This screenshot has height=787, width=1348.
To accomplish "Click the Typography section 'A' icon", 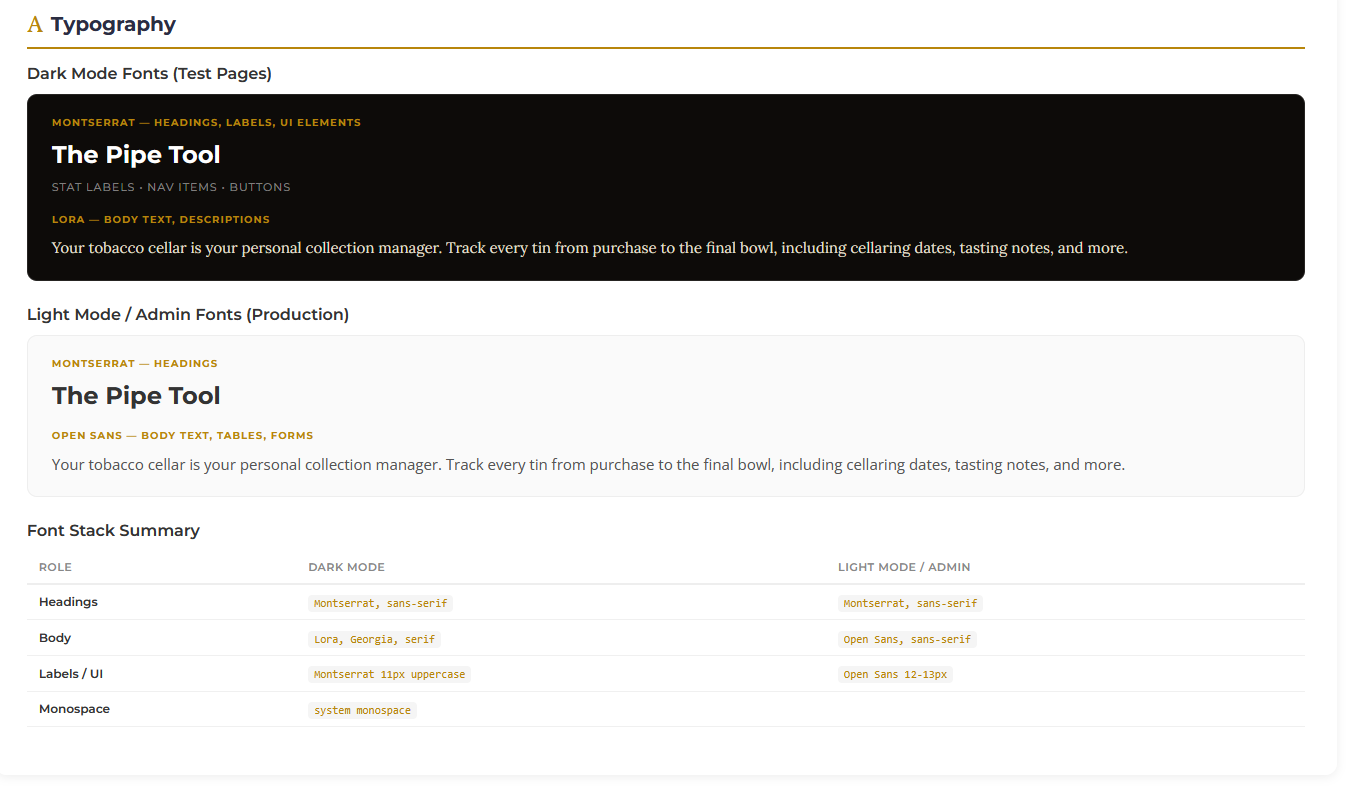I will click(35, 25).
